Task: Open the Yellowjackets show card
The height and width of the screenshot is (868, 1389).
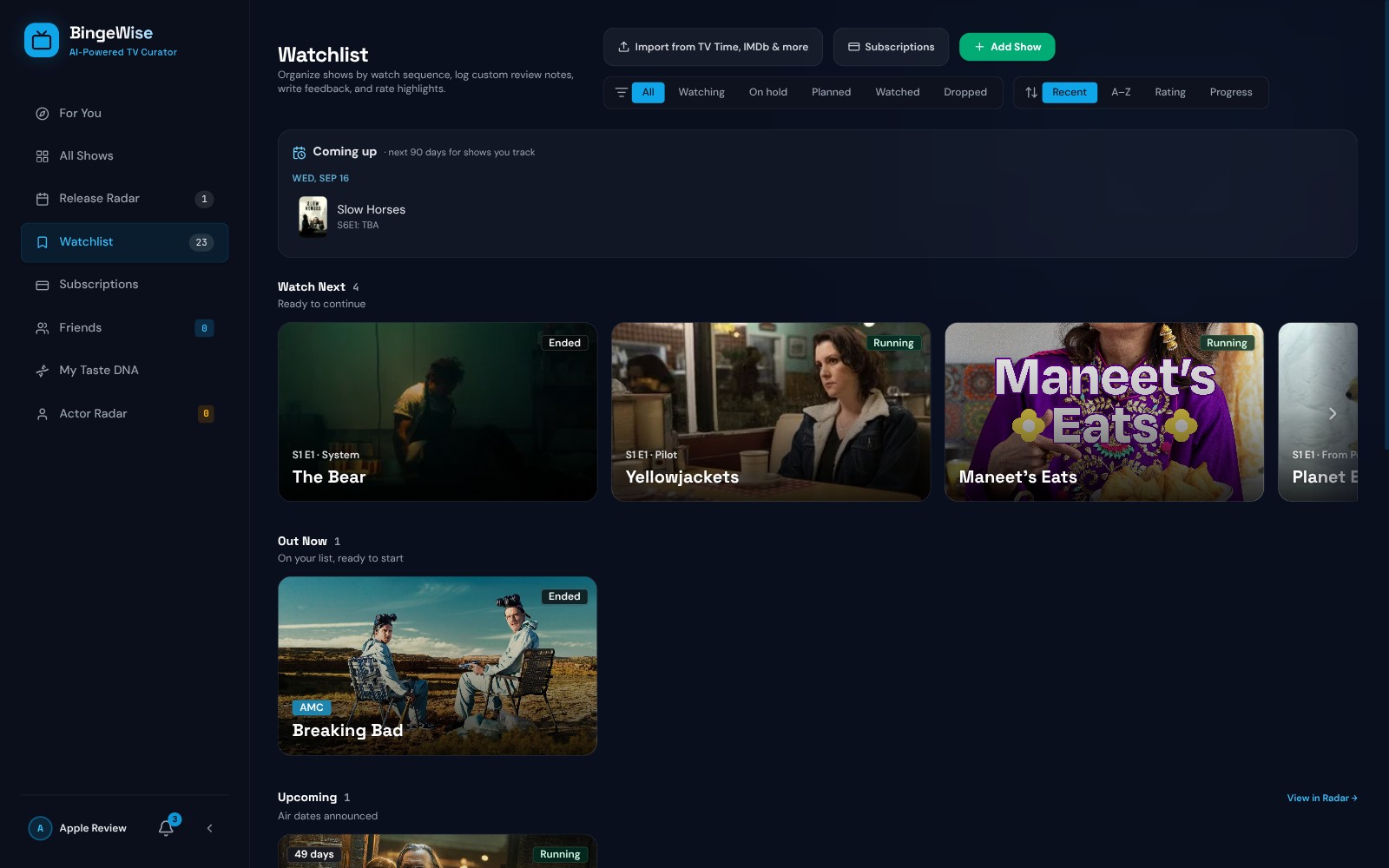Action: tap(771, 411)
